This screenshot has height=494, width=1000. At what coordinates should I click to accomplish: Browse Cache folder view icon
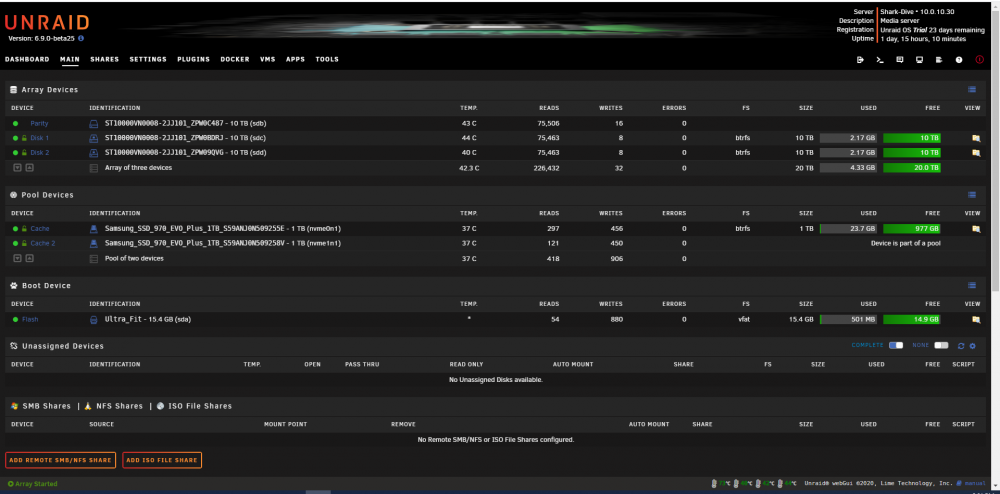coord(975,228)
